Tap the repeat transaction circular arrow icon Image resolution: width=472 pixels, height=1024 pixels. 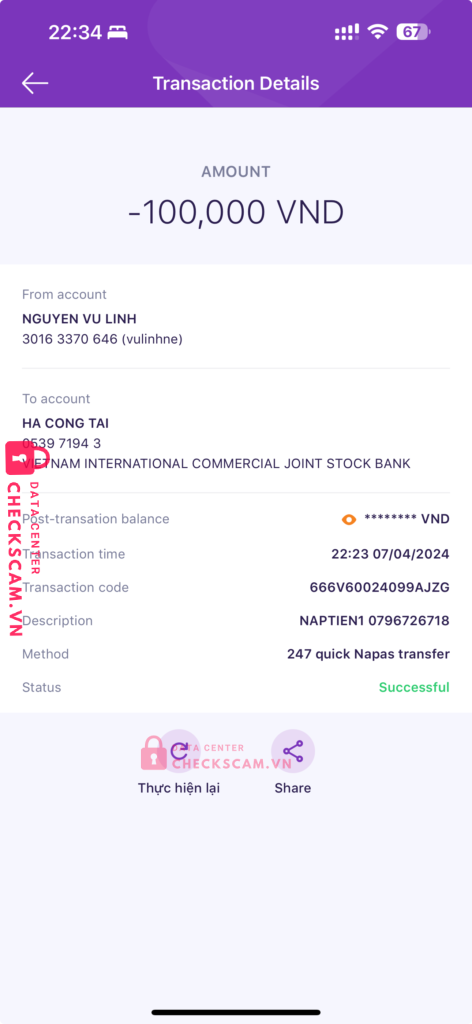tap(180, 751)
